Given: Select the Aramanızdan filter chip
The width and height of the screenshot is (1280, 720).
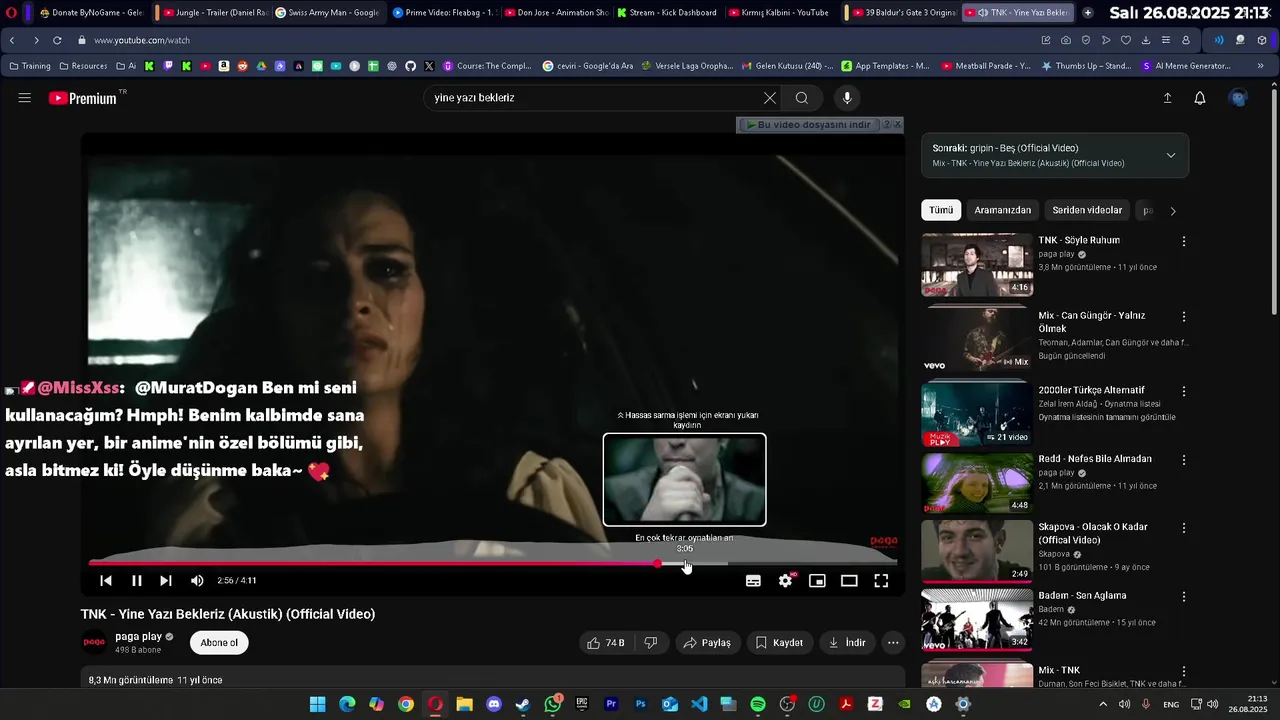Looking at the screenshot, I should pos(1002,210).
